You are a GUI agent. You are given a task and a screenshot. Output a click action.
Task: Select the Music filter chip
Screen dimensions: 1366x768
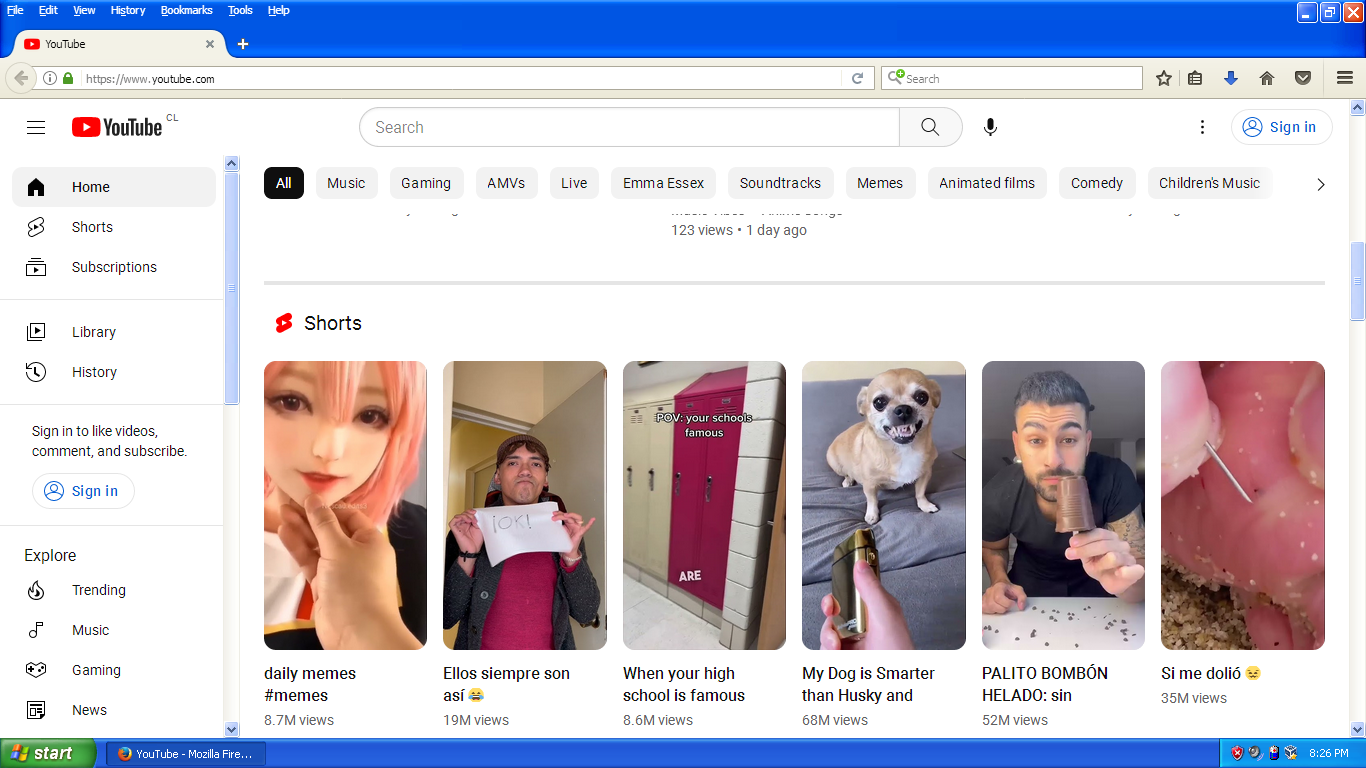346,183
